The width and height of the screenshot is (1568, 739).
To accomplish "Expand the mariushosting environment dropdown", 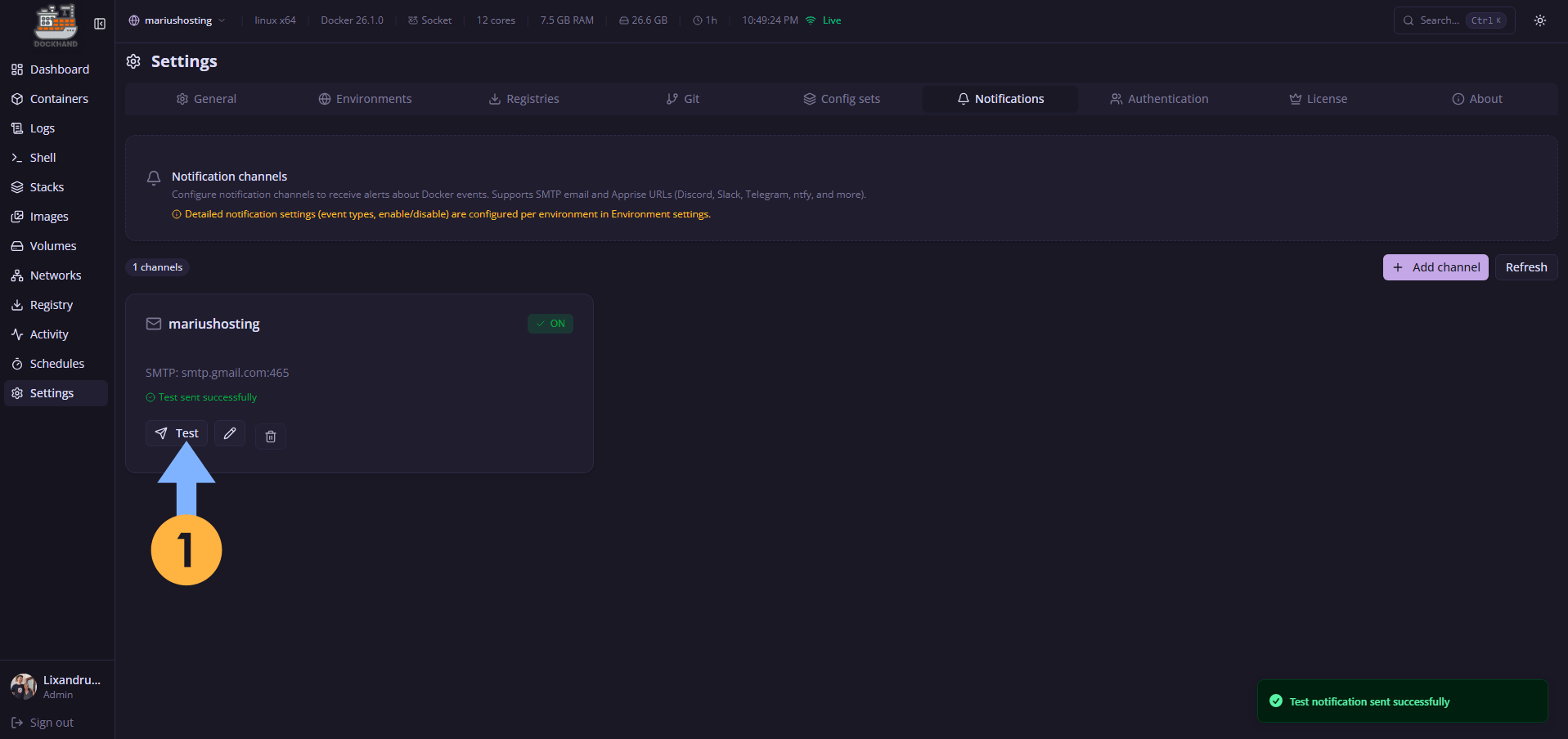I will pyautogui.click(x=177, y=20).
